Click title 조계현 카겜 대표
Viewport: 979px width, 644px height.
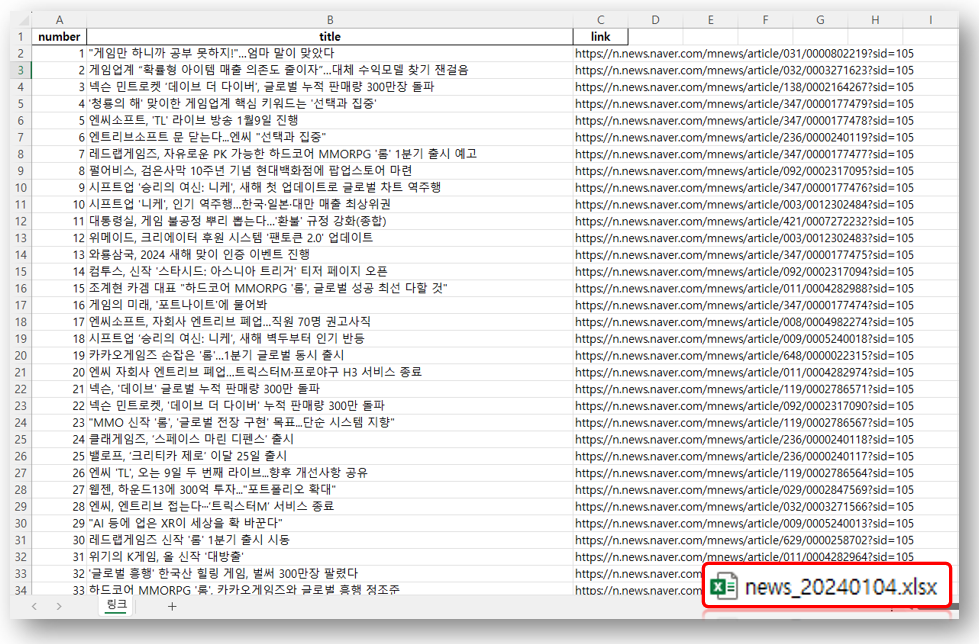point(268,289)
